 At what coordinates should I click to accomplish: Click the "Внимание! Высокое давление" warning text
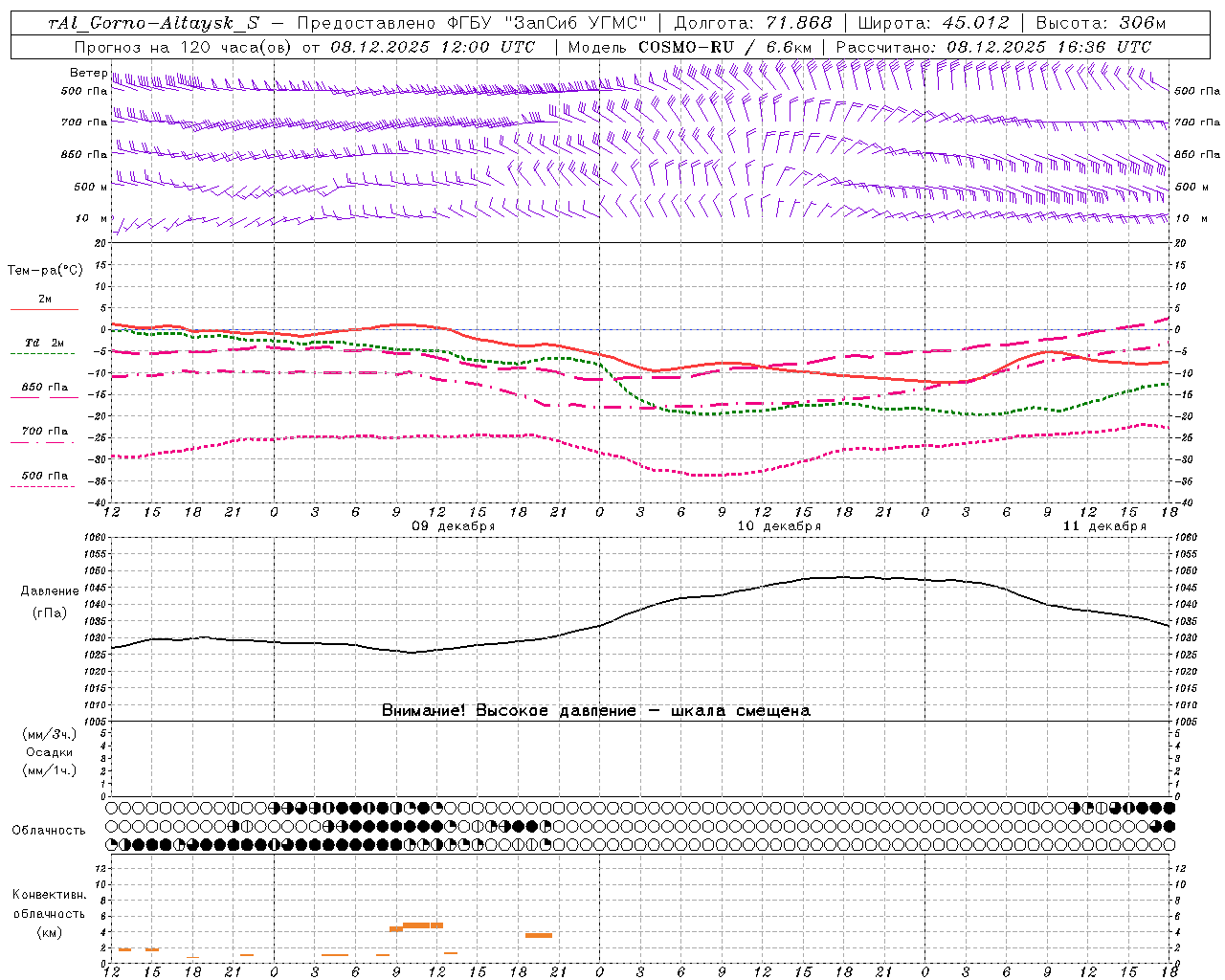click(509, 711)
